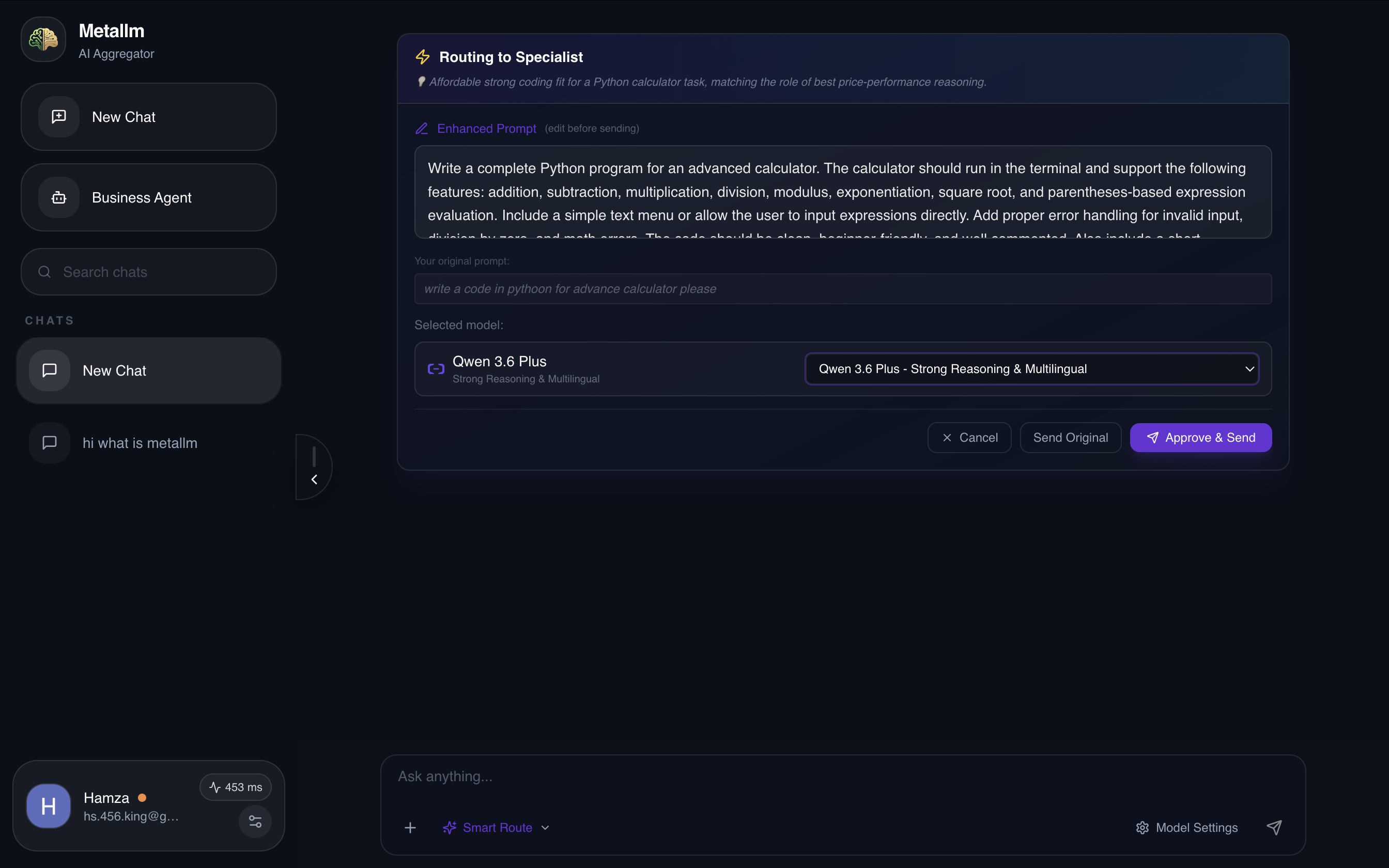
Task: Click the 'Metallm' app title
Action: [111, 31]
